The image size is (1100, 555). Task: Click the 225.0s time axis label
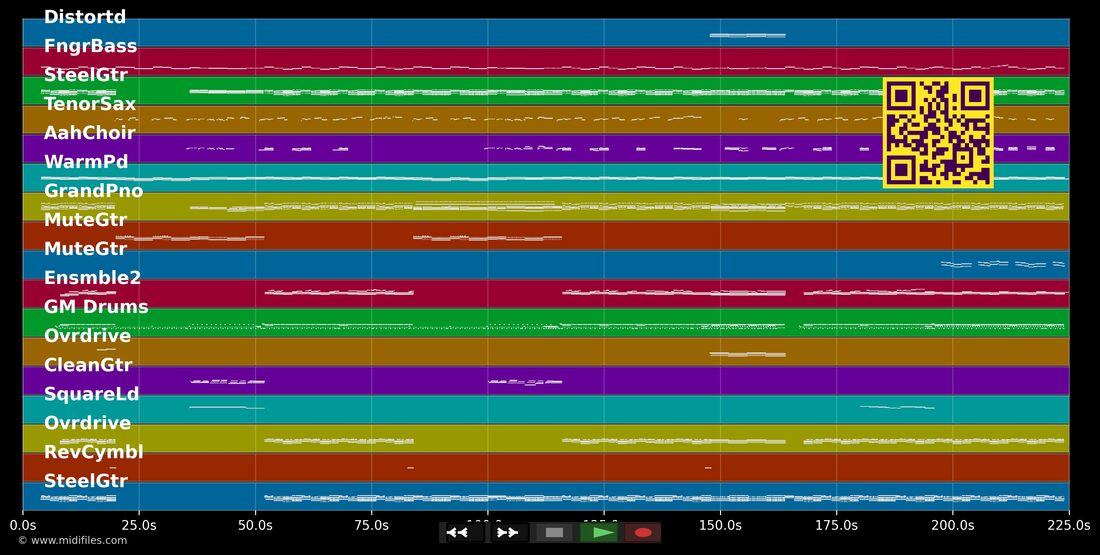click(1069, 526)
